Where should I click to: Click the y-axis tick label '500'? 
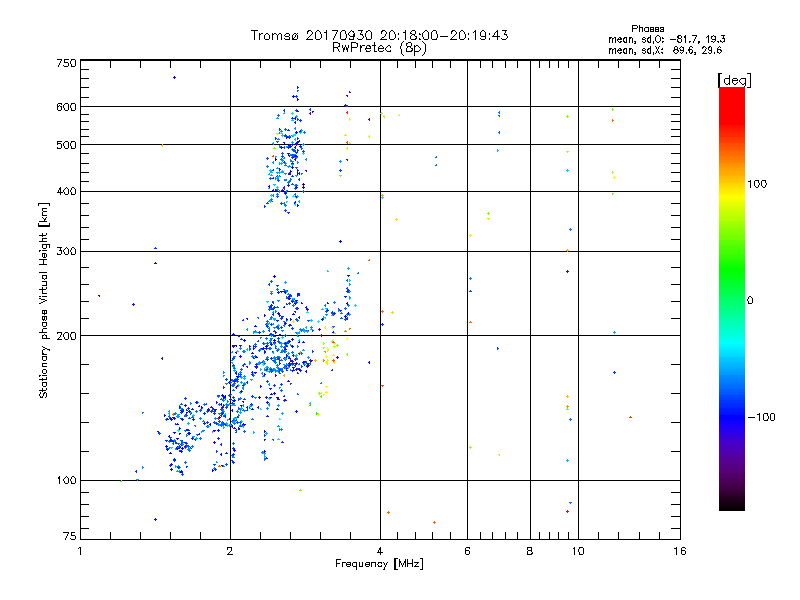[66, 145]
